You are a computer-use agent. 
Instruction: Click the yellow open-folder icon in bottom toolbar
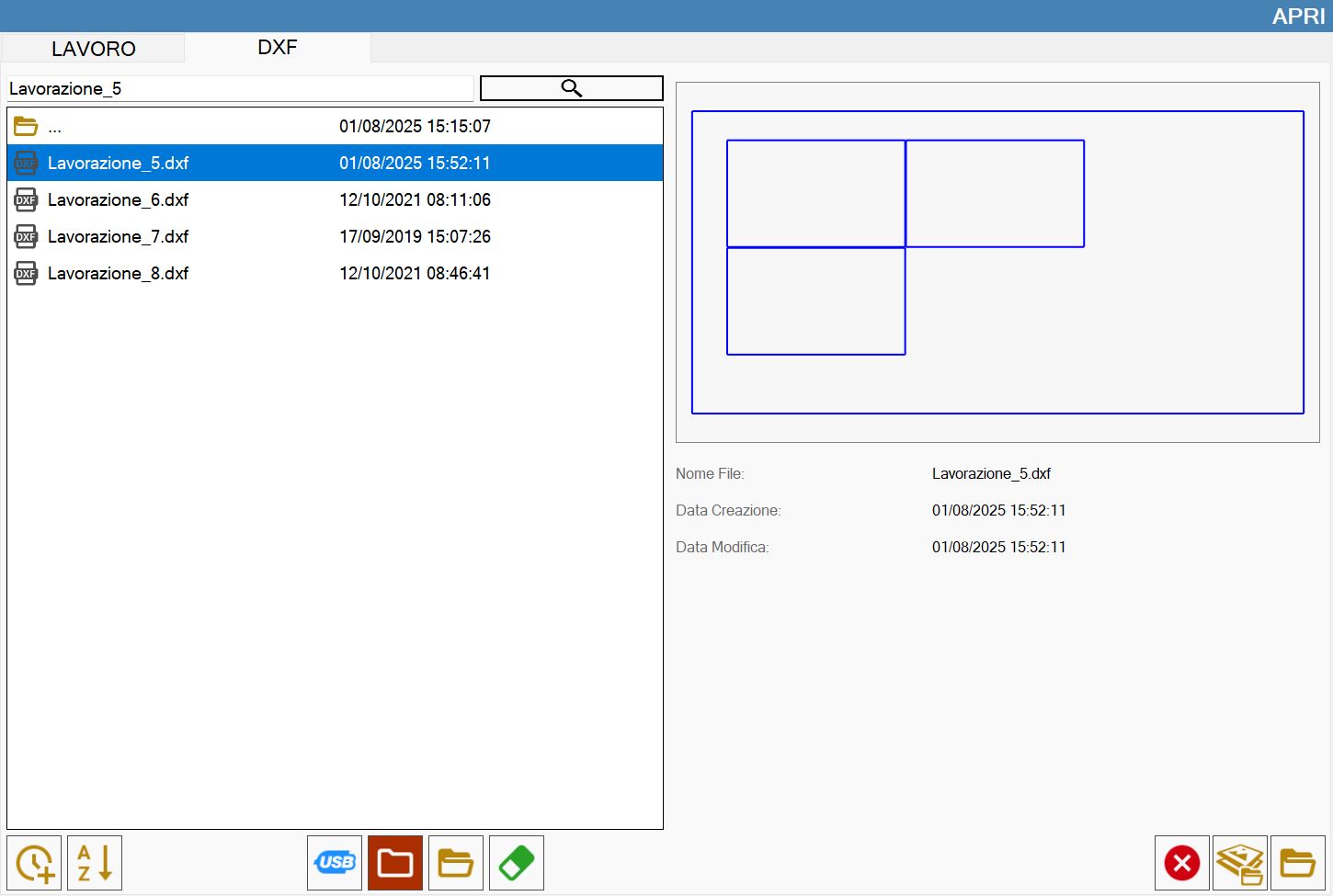[x=456, y=863]
